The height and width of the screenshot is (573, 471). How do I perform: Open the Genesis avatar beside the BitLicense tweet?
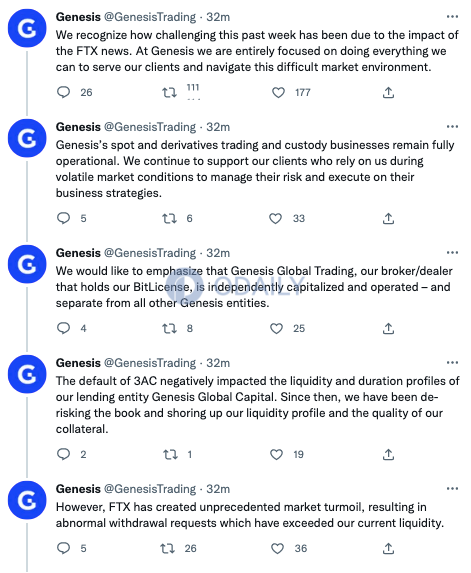coord(27,264)
